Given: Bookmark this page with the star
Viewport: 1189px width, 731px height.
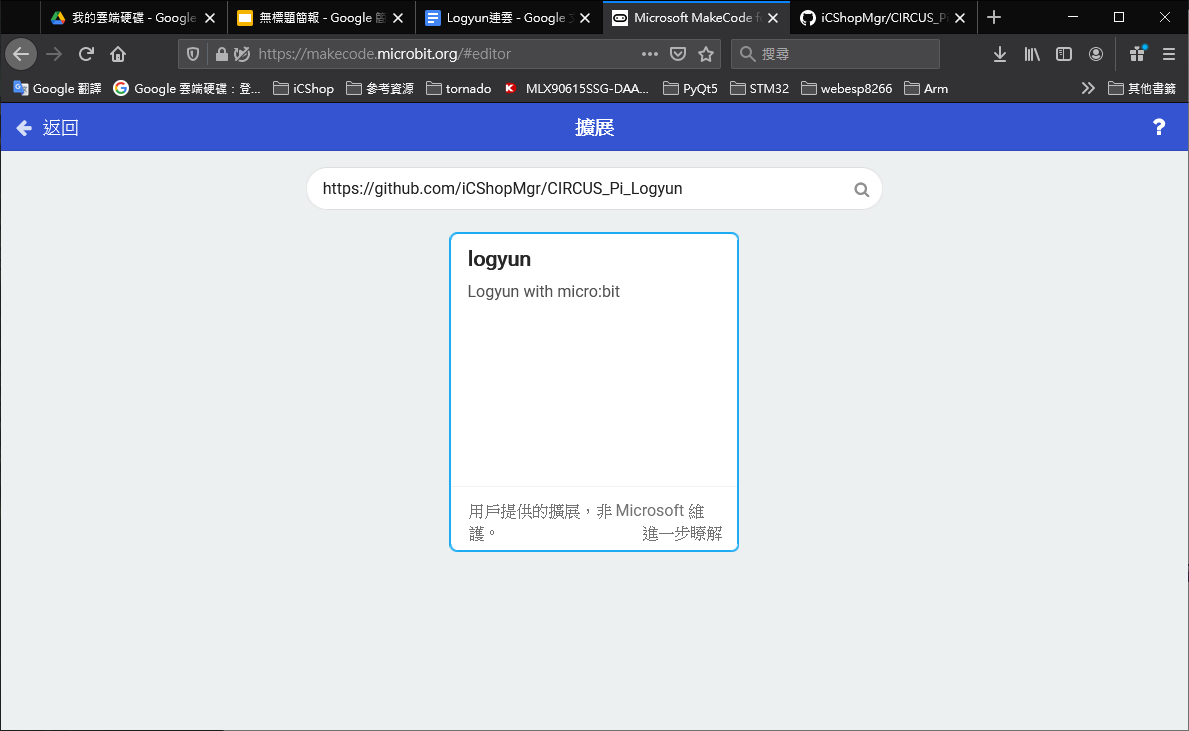Looking at the screenshot, I should click(706, 54).
